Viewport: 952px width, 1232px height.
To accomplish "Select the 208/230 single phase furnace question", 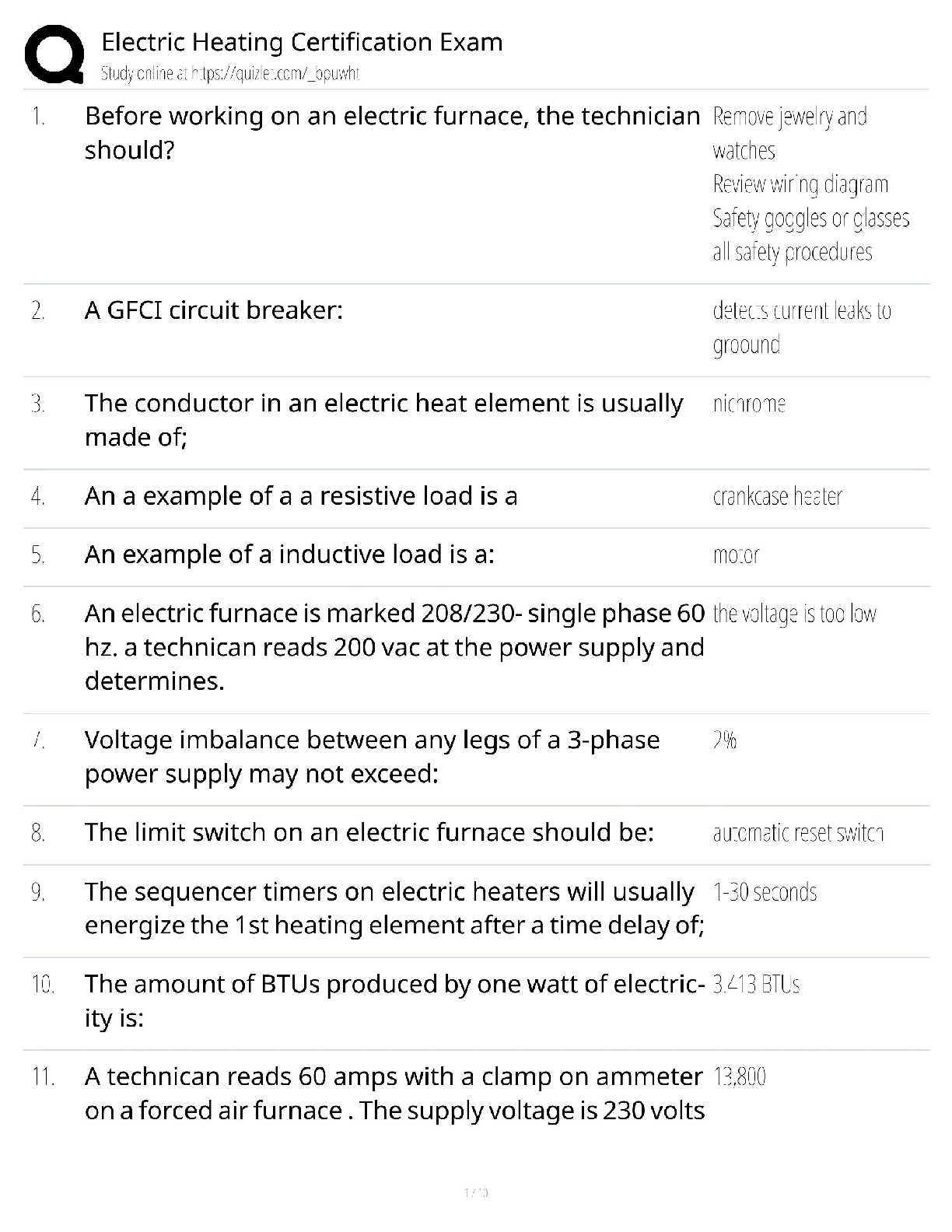I will point(394,647).
